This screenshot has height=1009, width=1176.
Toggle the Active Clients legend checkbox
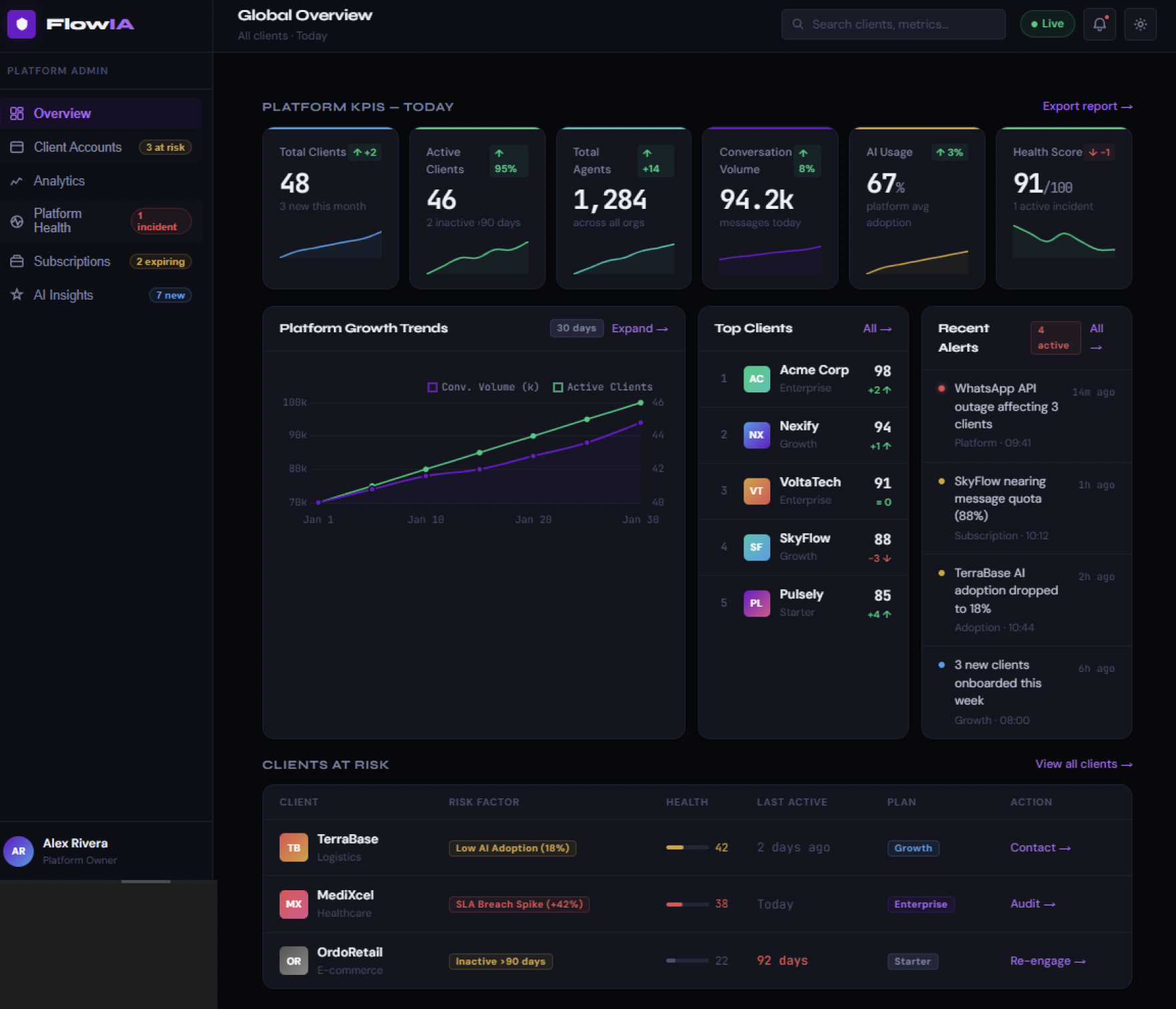point(558,386)
